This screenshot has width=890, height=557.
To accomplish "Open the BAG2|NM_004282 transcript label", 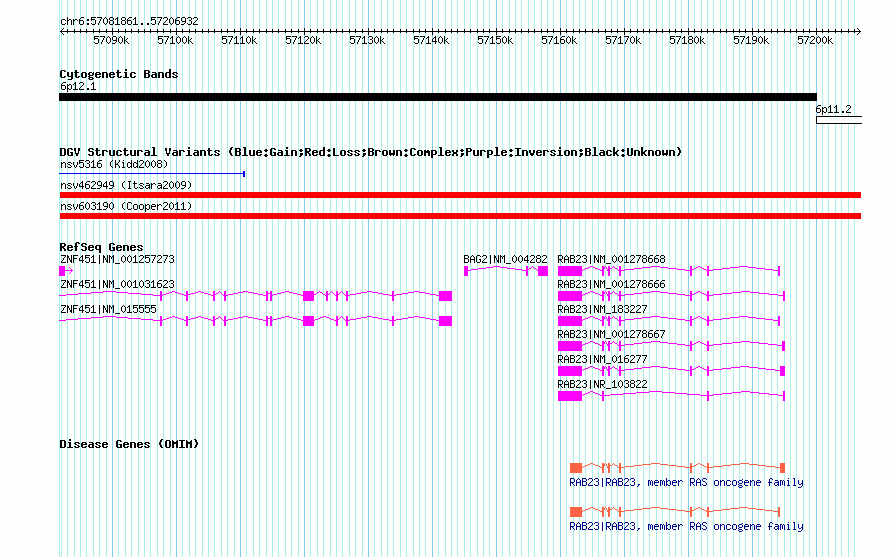I will tap(505, 259).
